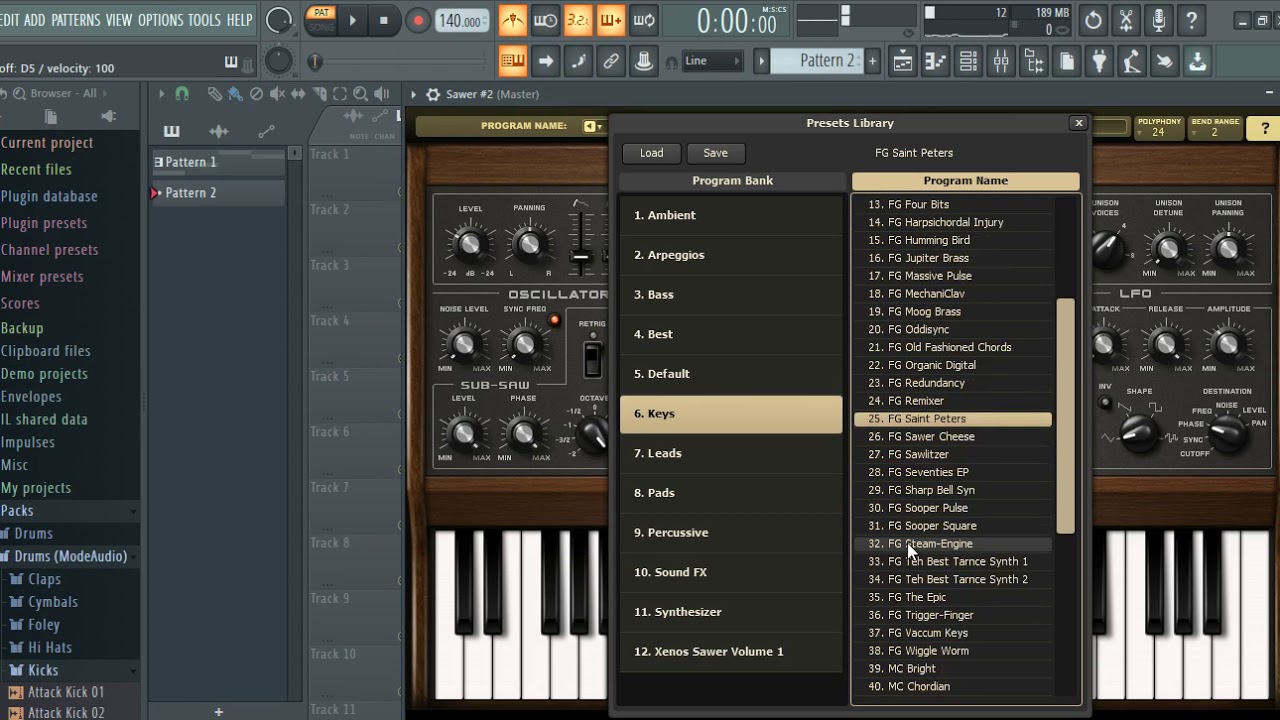Open the PATTERNS menu
Screen dimensions: 1280x720
pyautogui.click(x=76, y=20)
